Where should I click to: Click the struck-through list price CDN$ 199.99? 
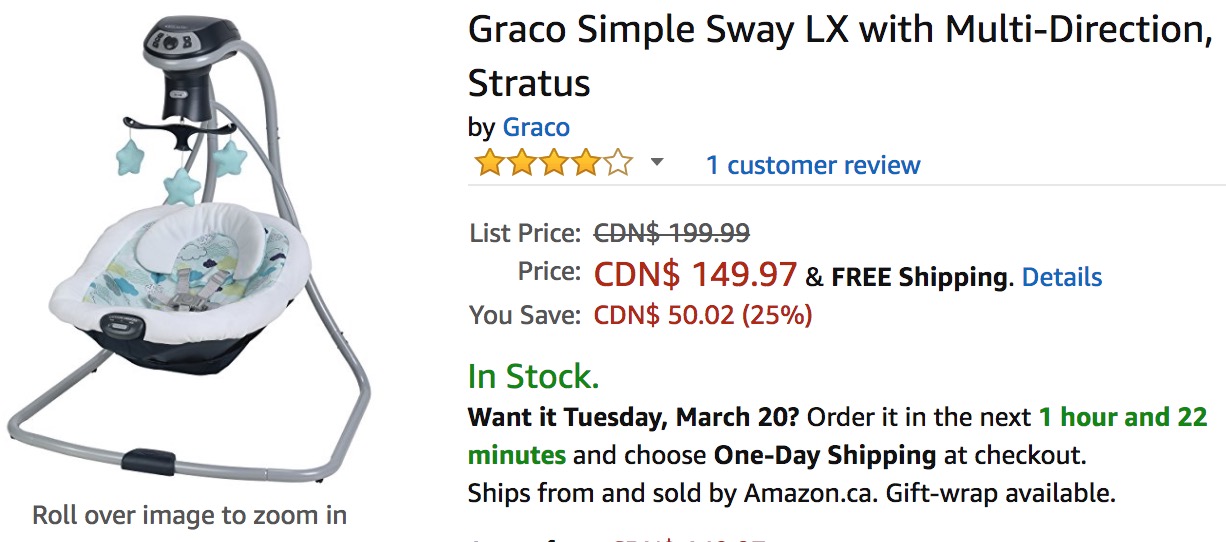click(x=672, y=233)
